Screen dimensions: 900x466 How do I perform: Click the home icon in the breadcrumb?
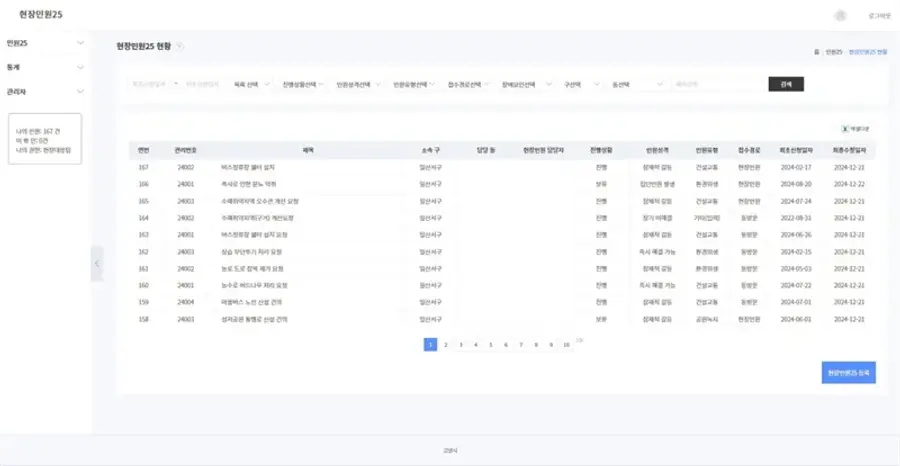816,52
